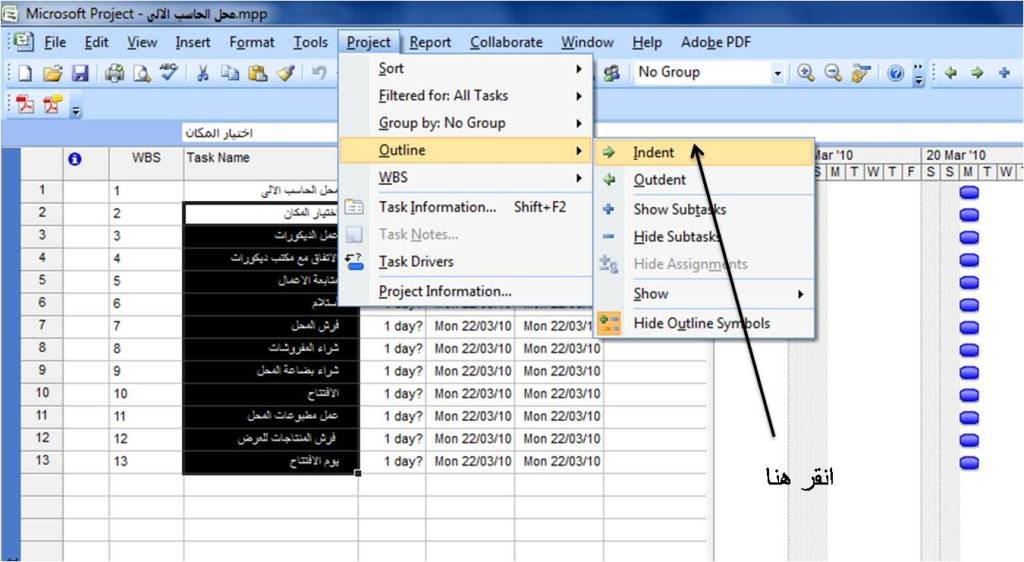
Task: Click the Print icon in toolbar
Action: coord(115,73)
